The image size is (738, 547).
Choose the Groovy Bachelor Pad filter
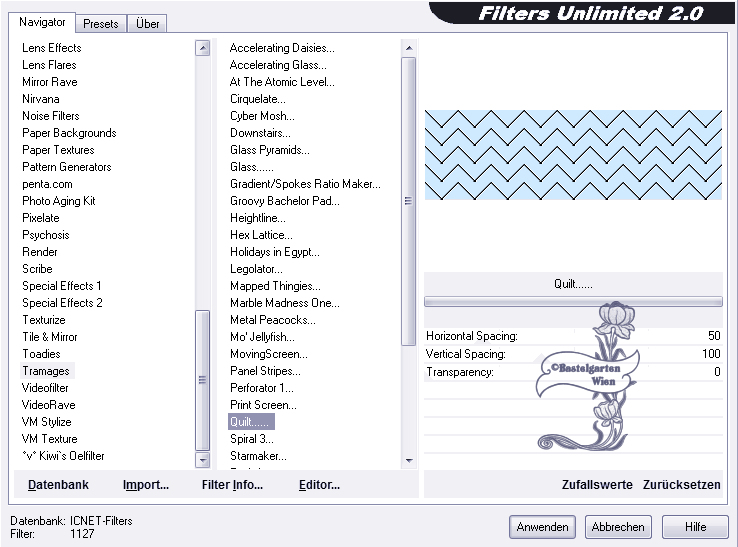click(285, 201)
